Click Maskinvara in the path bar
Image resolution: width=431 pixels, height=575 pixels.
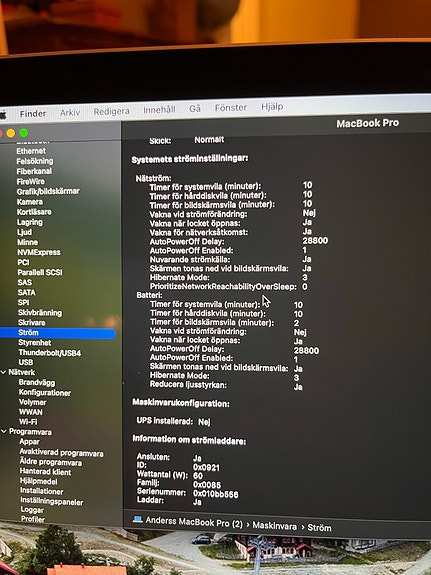click(274, 526)
